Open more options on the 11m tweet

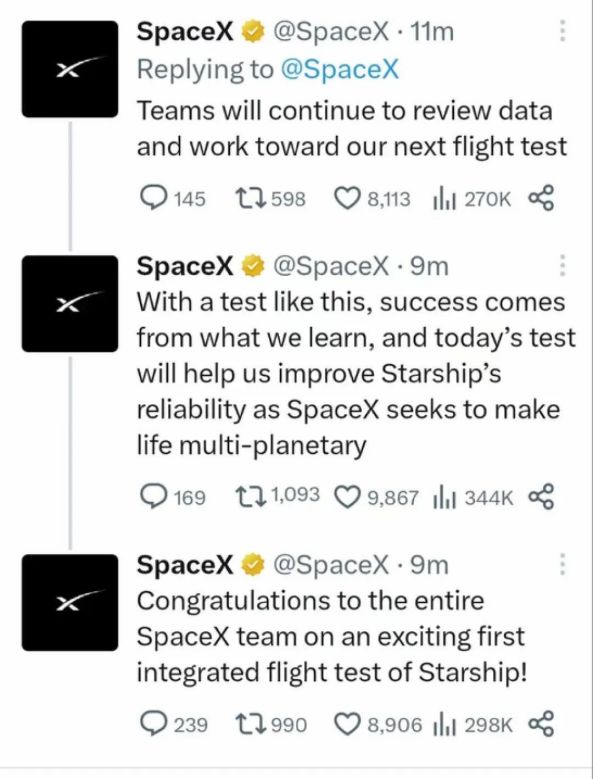(562, 31)
